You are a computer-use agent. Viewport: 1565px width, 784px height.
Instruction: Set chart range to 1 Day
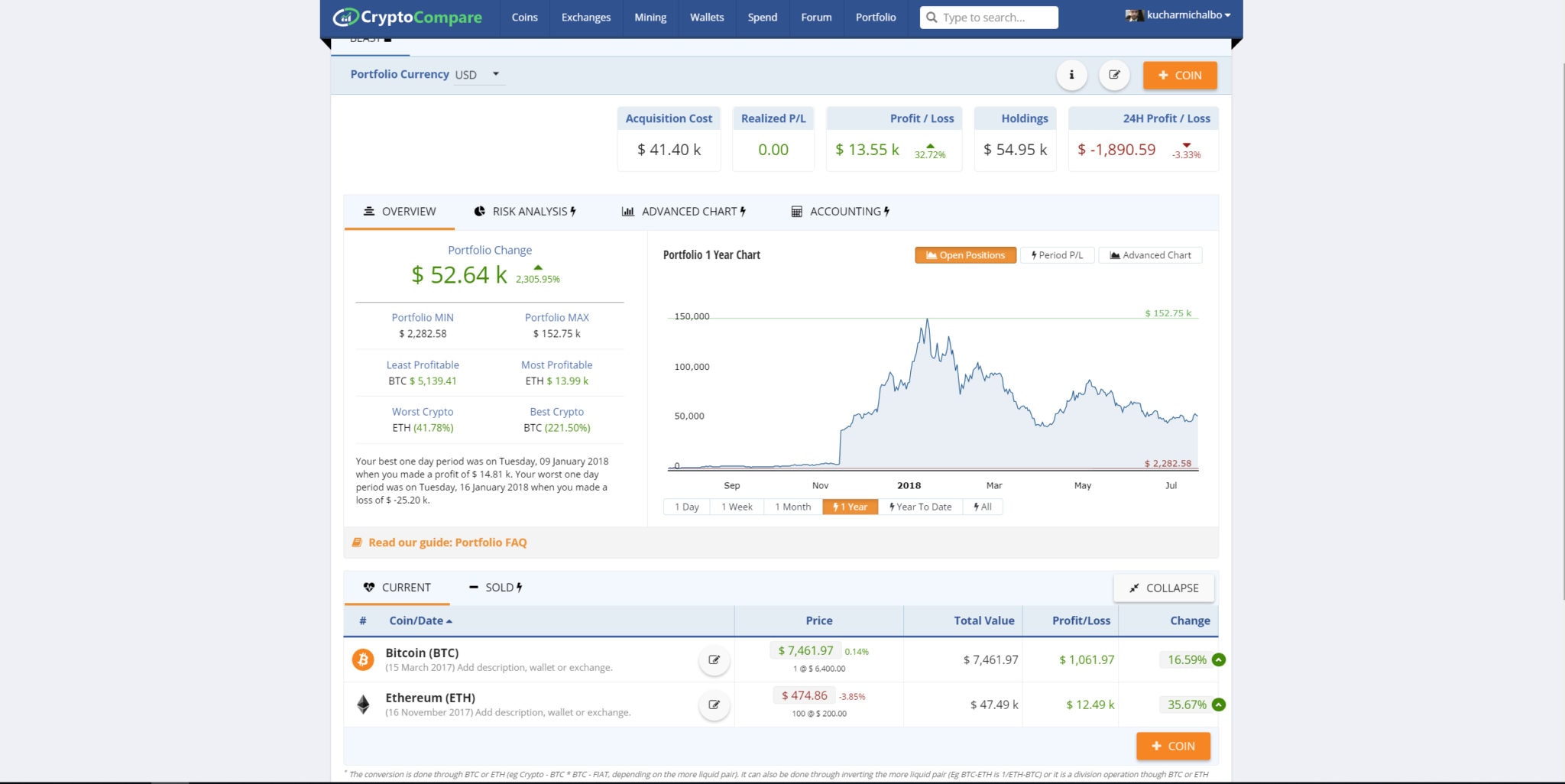(687, 507)
